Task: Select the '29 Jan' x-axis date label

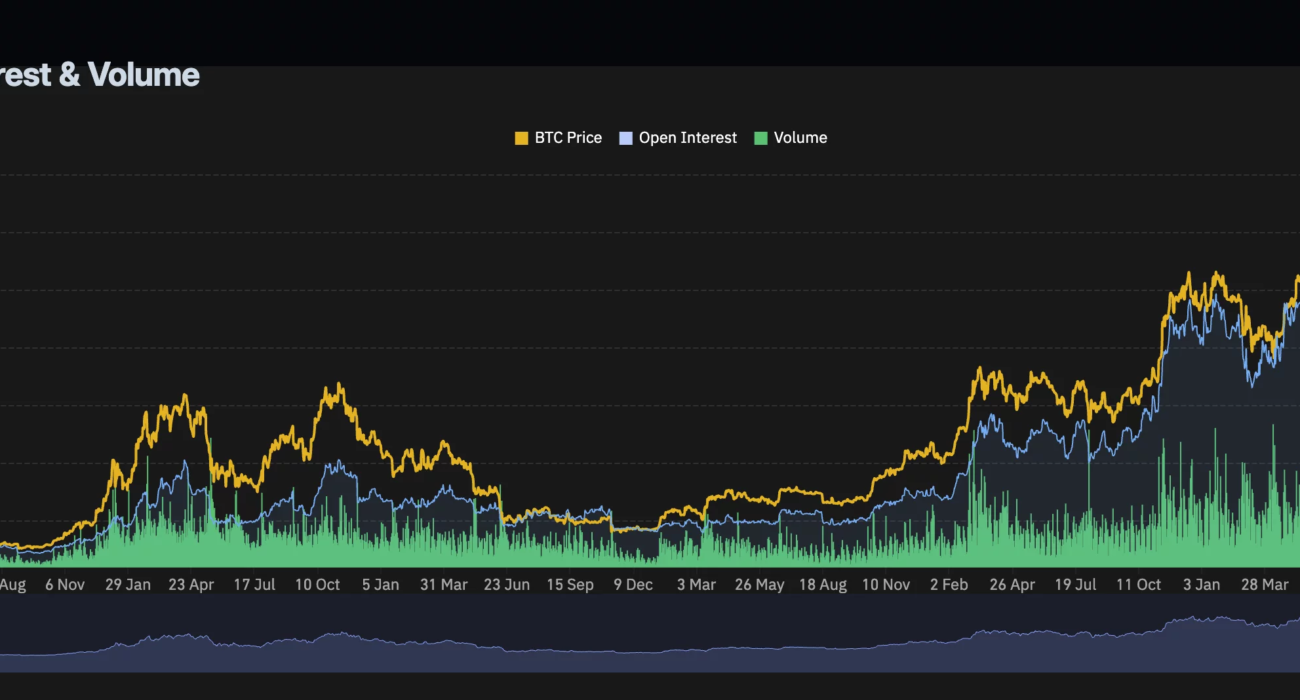Action: (128, 585)
